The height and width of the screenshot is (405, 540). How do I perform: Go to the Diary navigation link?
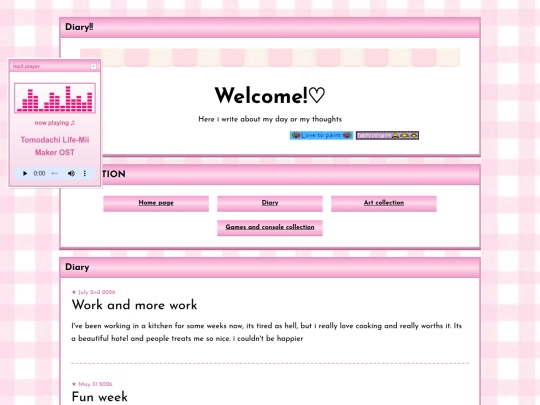coord(270,203)
